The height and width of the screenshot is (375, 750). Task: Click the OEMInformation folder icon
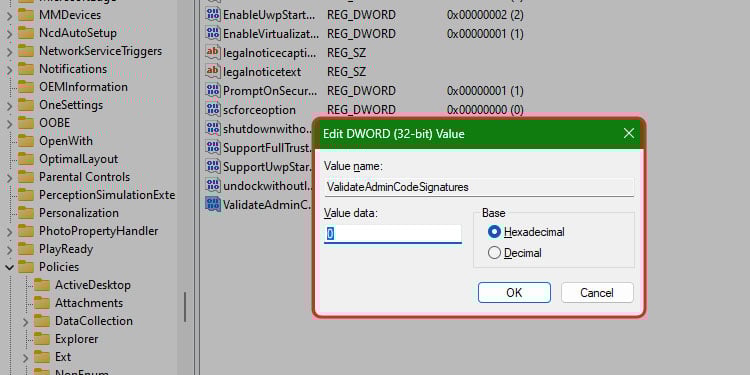coord(26,87)
